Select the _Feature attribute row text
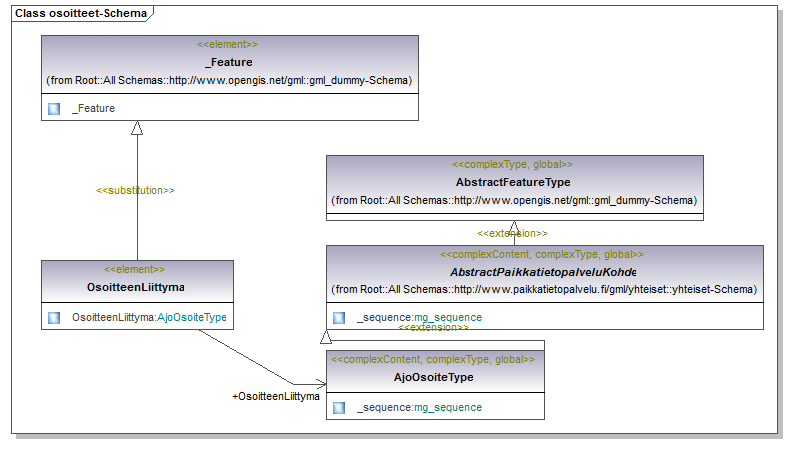804x454 pixels. 93,108
